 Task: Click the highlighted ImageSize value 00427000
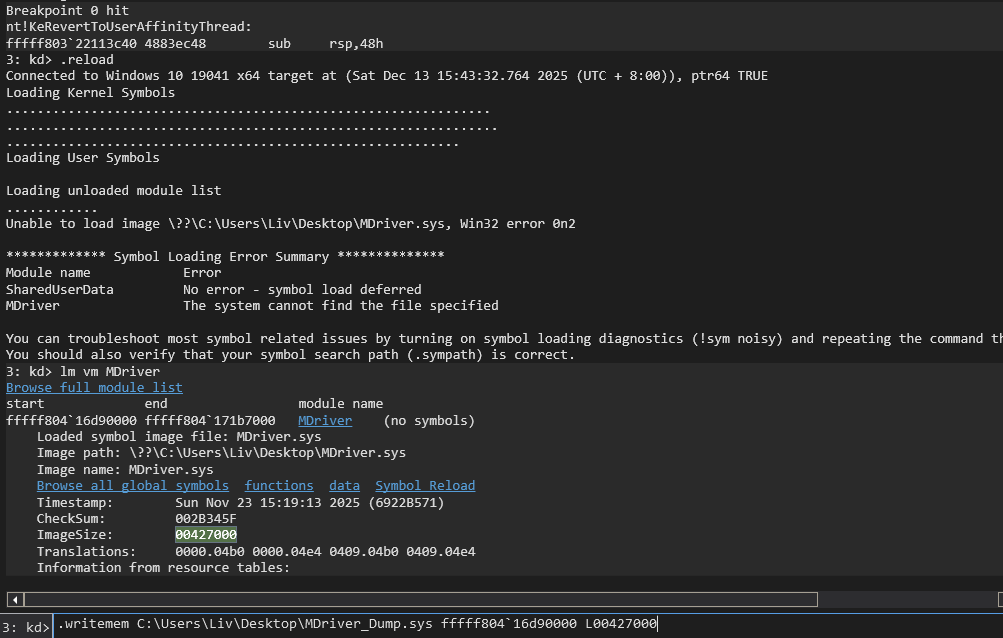click(205, 535)
